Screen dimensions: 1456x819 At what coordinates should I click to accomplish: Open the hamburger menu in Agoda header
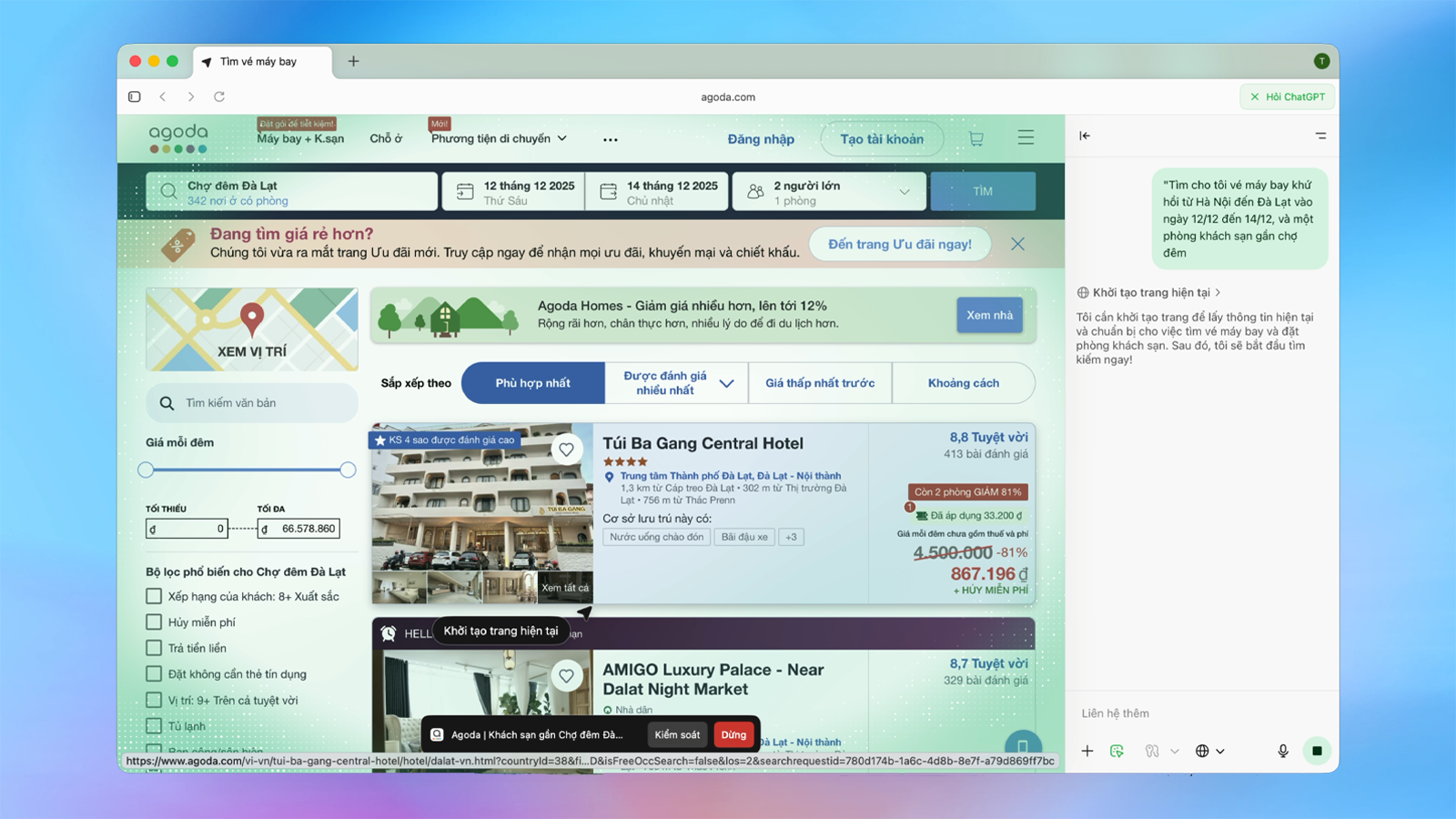tap(1026, 138)
